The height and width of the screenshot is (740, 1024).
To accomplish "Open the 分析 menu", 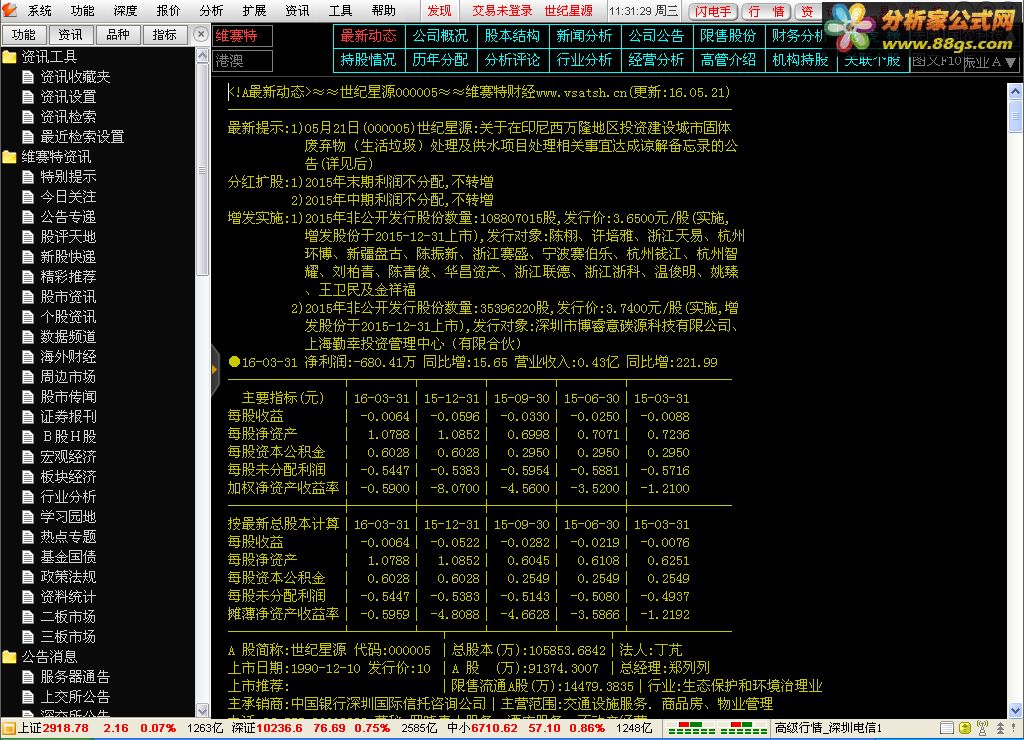I will (x=212, y=10).
